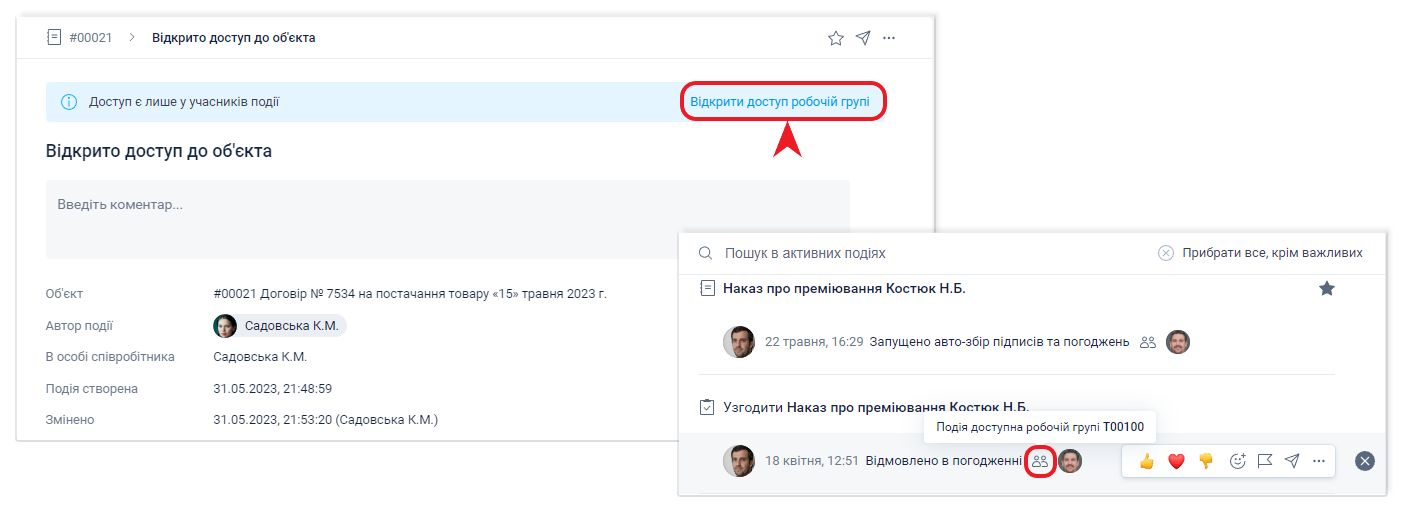Click the send icon in the reaction toolbar
This screenshot has width=1407, height=515.
point(1292,461)
